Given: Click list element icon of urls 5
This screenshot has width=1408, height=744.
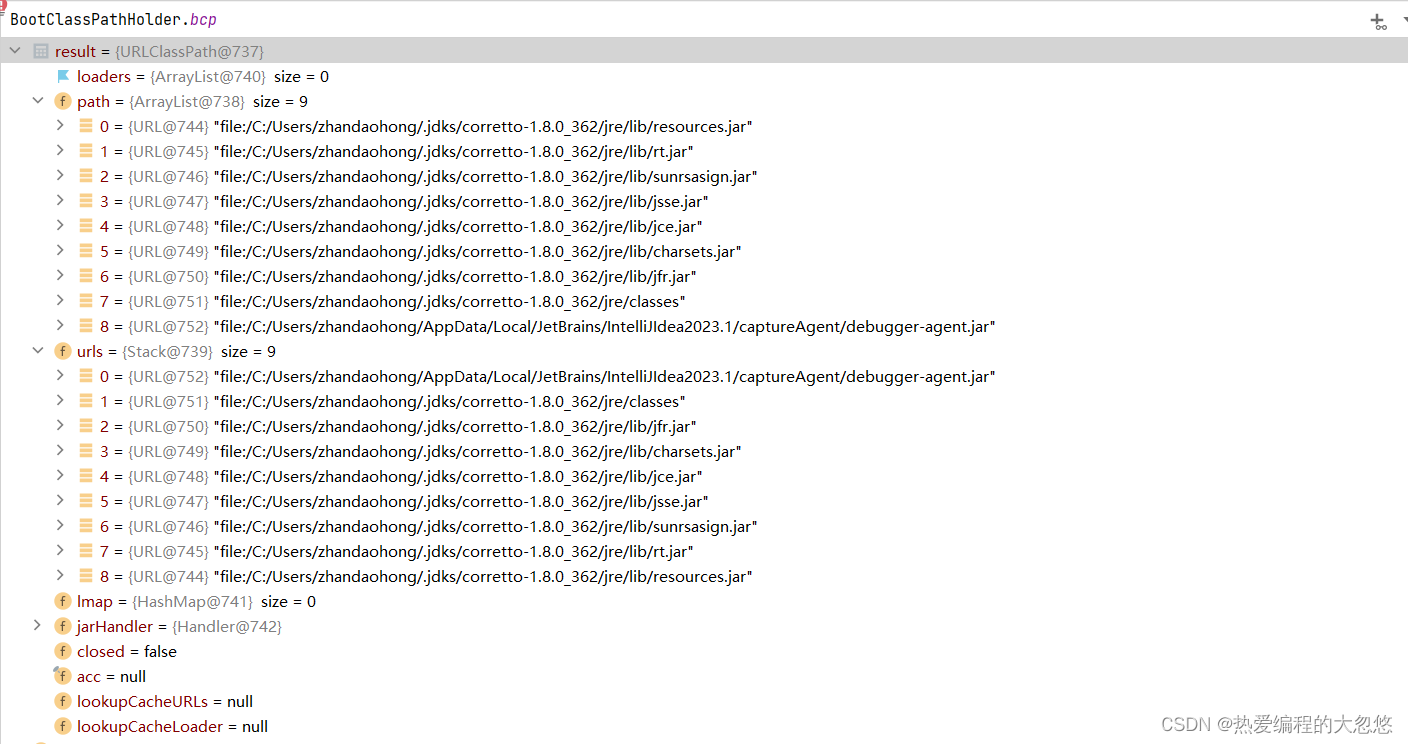Looking at the screenshot, I should [87, 501].
